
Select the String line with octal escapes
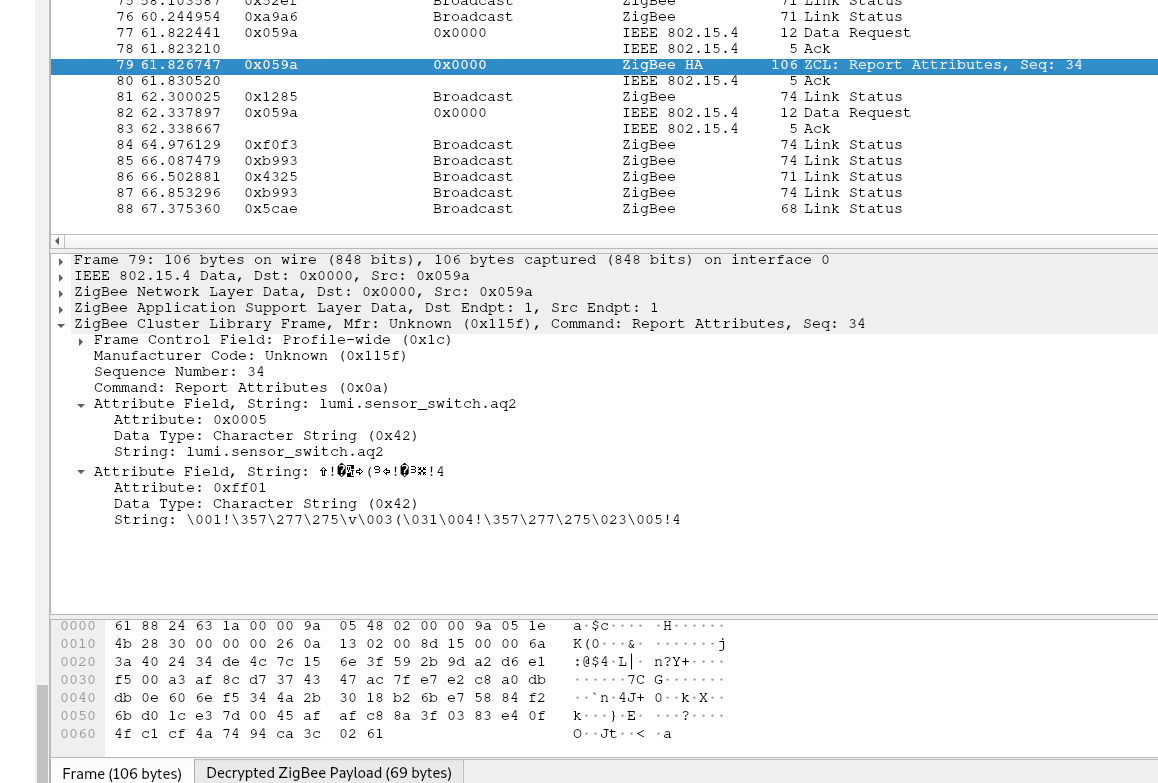click(397, 520)
